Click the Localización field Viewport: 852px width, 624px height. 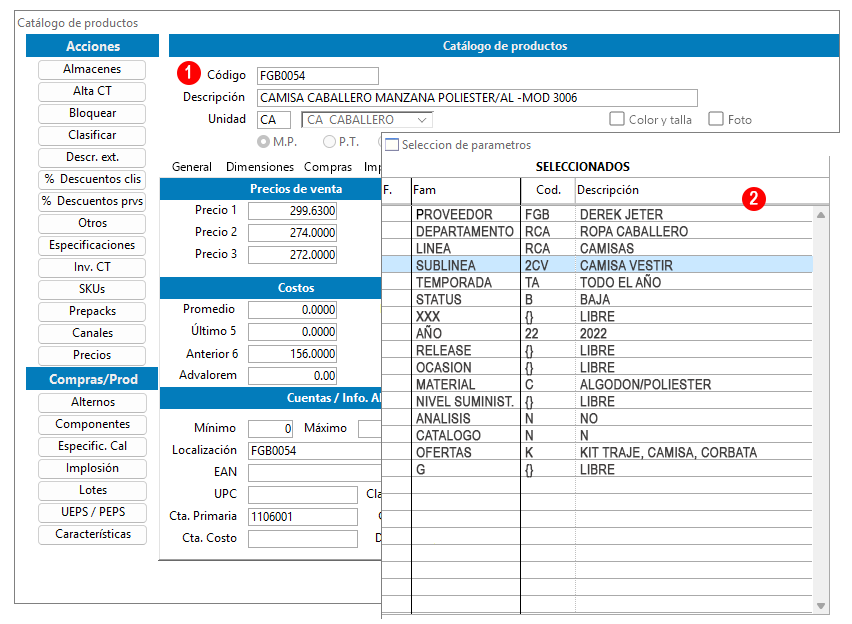[x=315, y=451]
